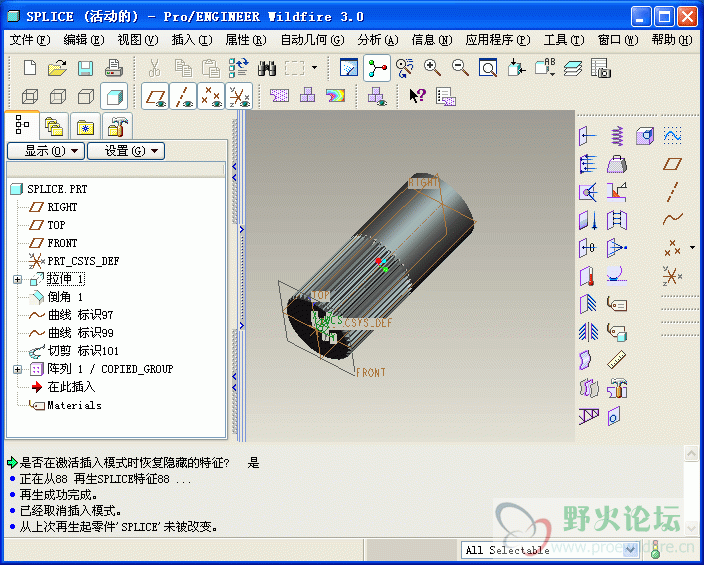704x565 pixels.
Task: Click the repaint screen icon
Action: (x=348, y=68)
